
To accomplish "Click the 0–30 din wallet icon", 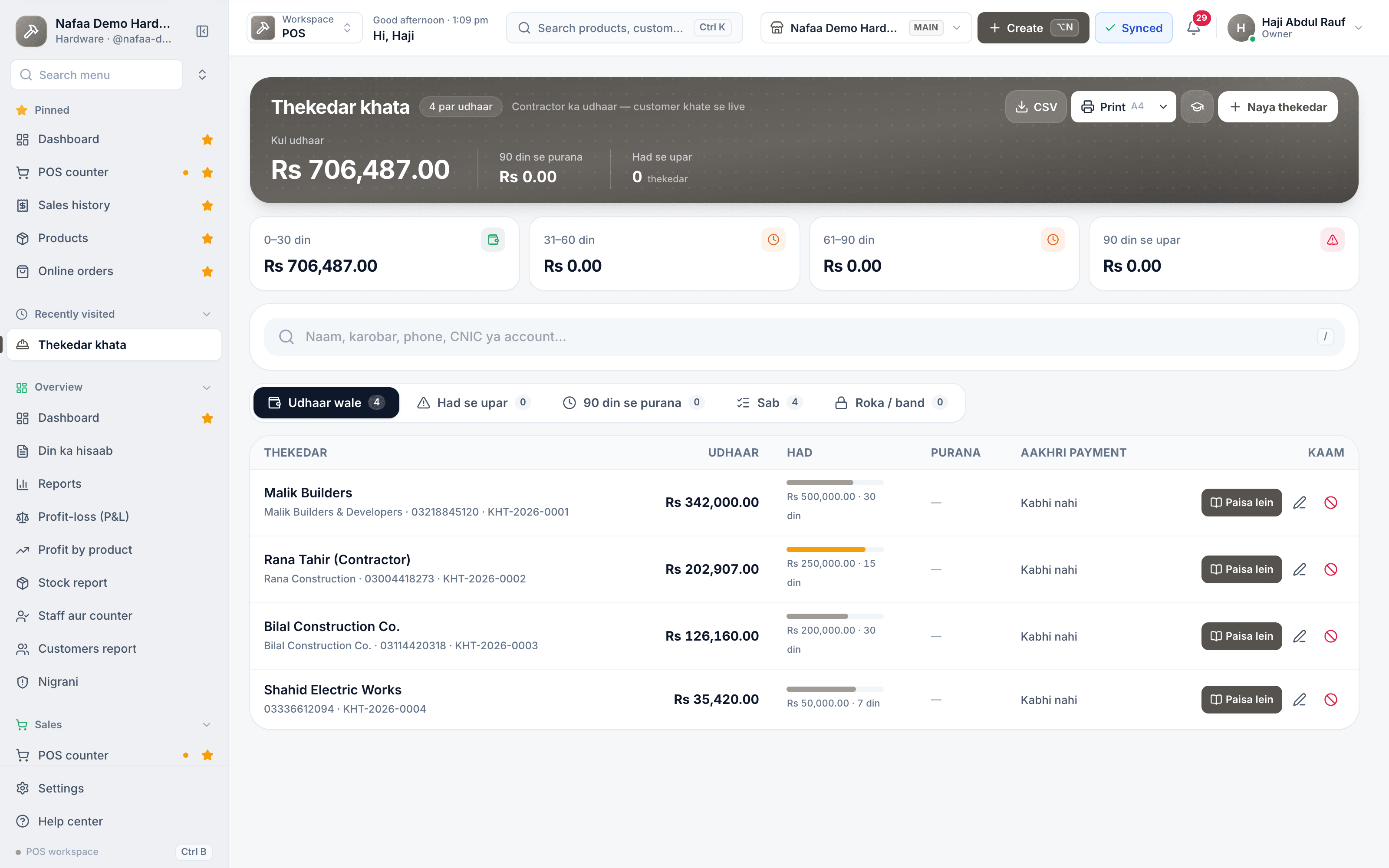I will click(493, 240).
